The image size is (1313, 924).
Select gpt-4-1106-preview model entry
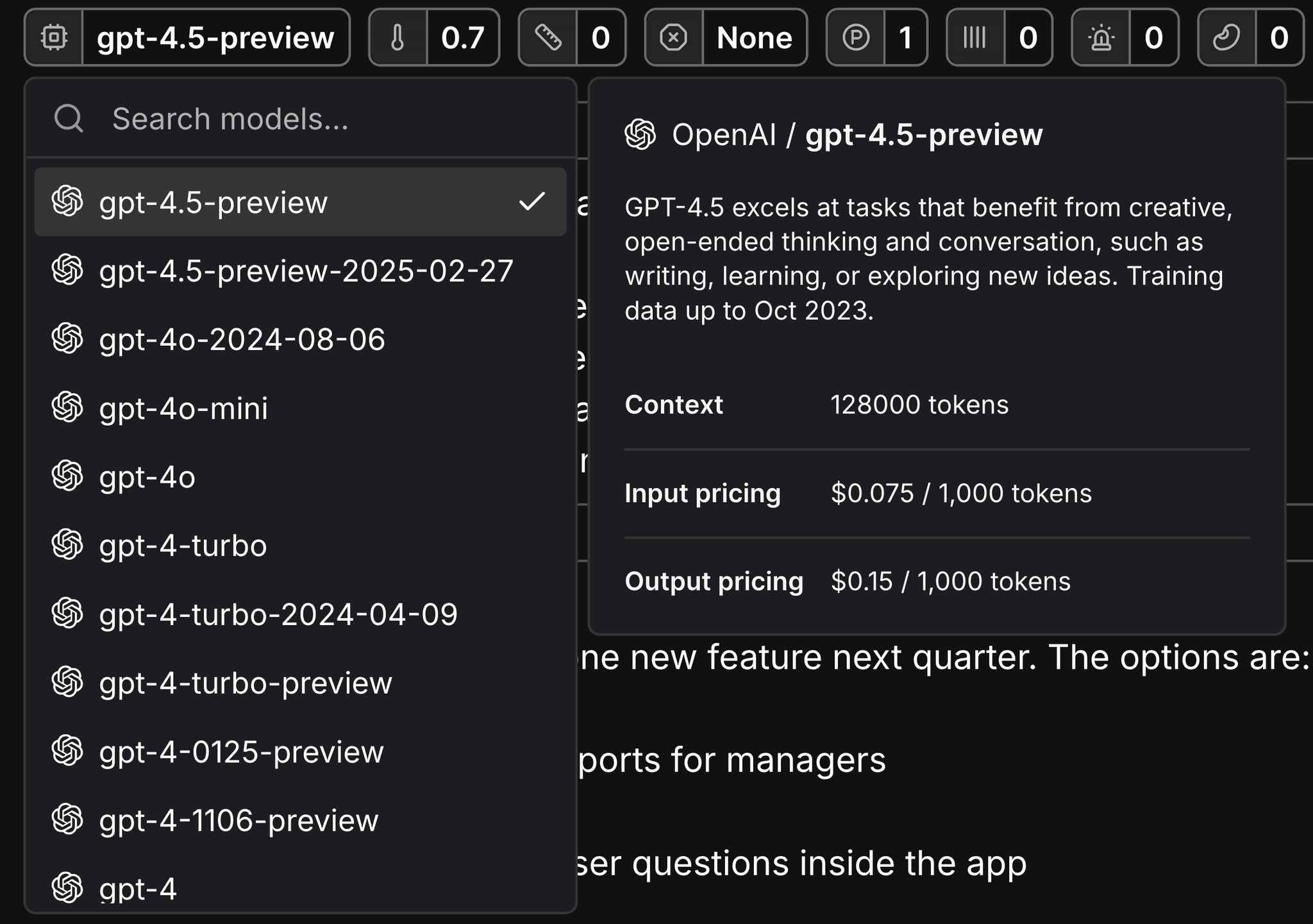(x=238, y=820)
